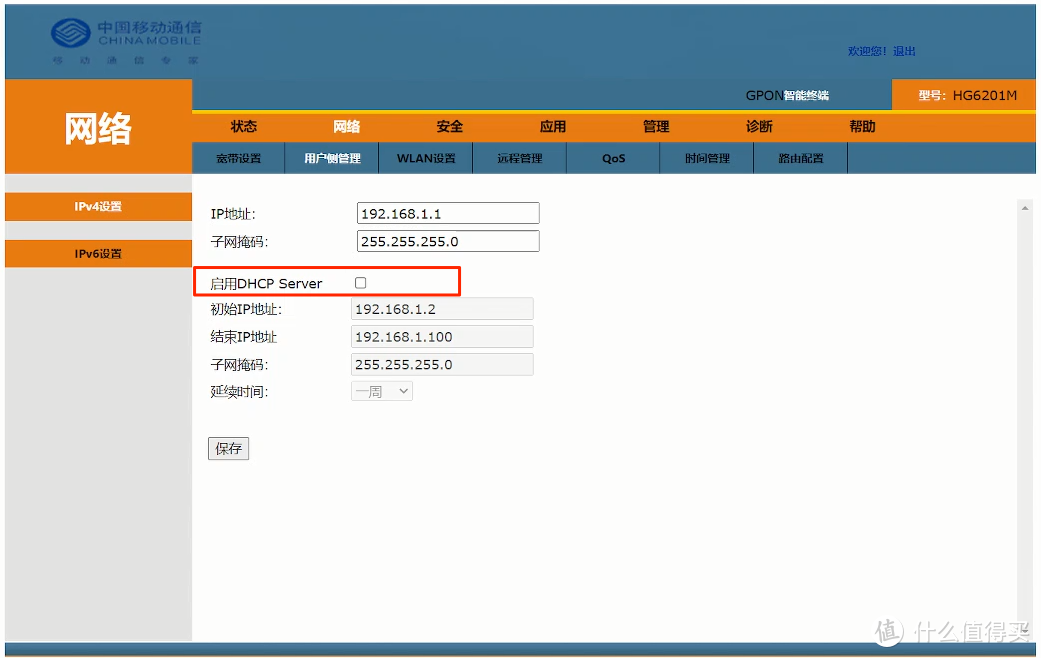Enable the DHCP Server checkbox
The width and height of the screenshot is (1041, 658).
click(x=360, y=283)
